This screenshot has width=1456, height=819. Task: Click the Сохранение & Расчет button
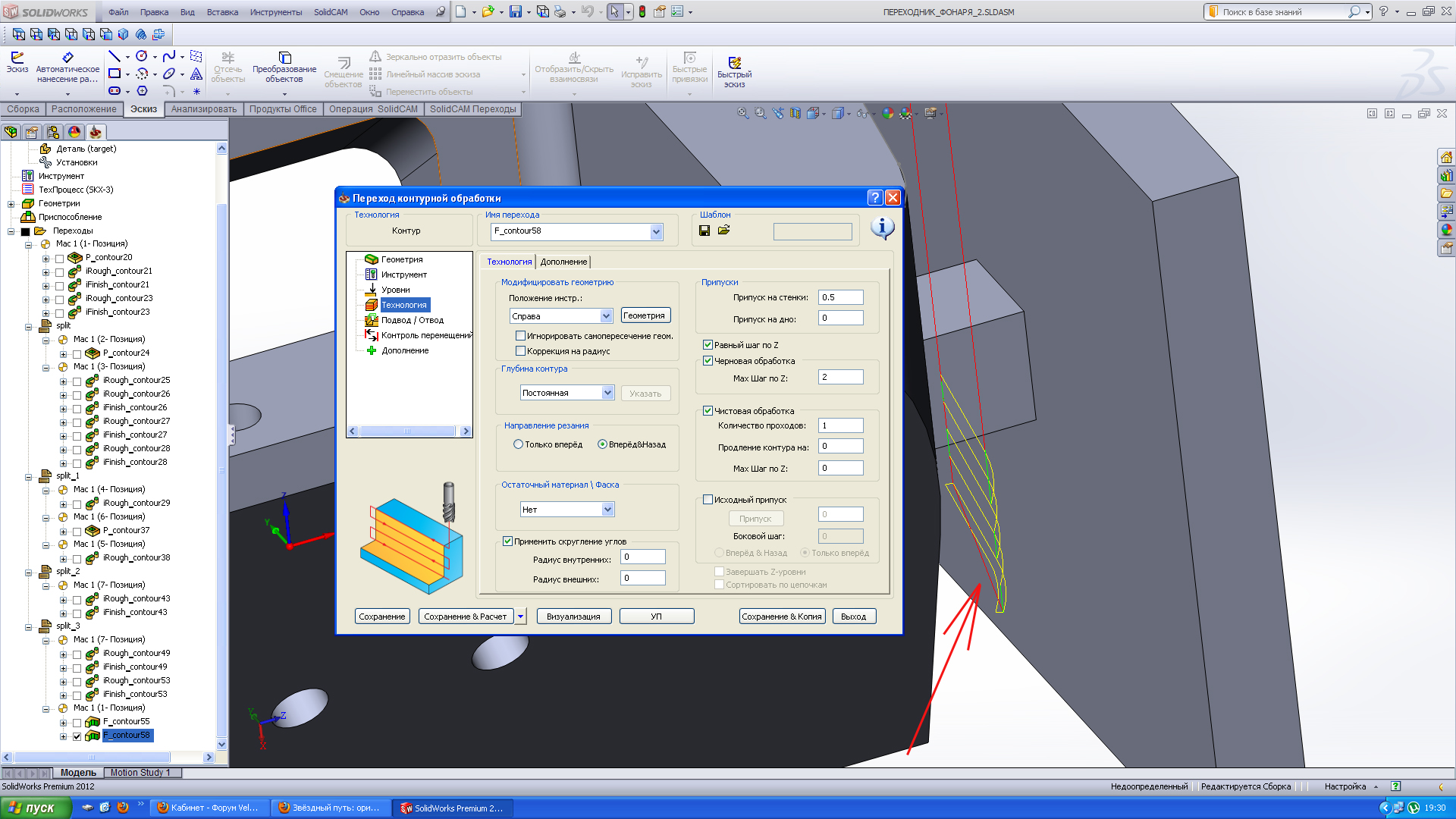(x=465, y=617)
